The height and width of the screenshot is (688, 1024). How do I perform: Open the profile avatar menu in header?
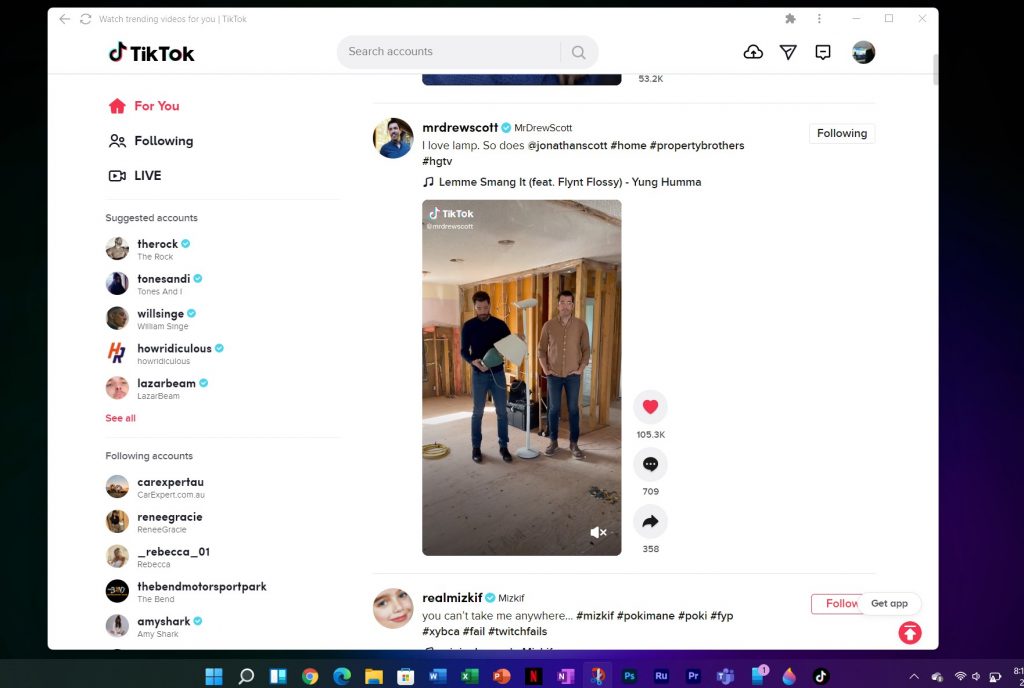click(x=863, y=52)
